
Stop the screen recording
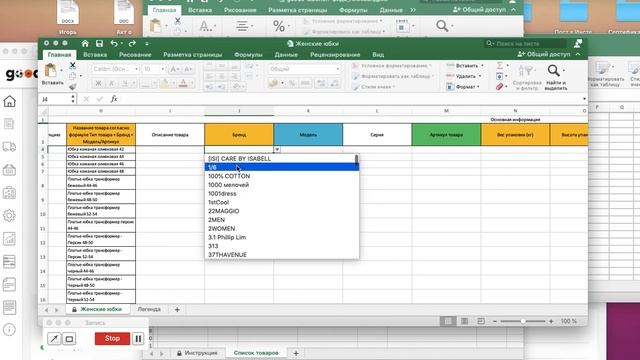[112, 338]
